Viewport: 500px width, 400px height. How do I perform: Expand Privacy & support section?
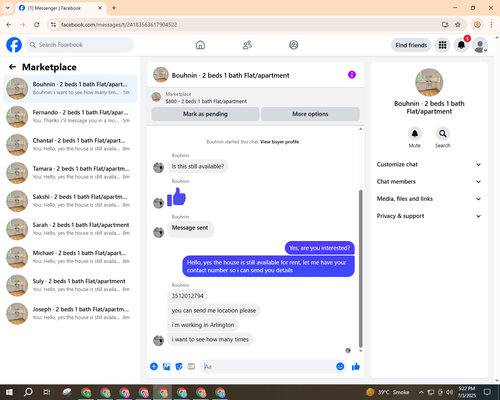tap(429, 216)
